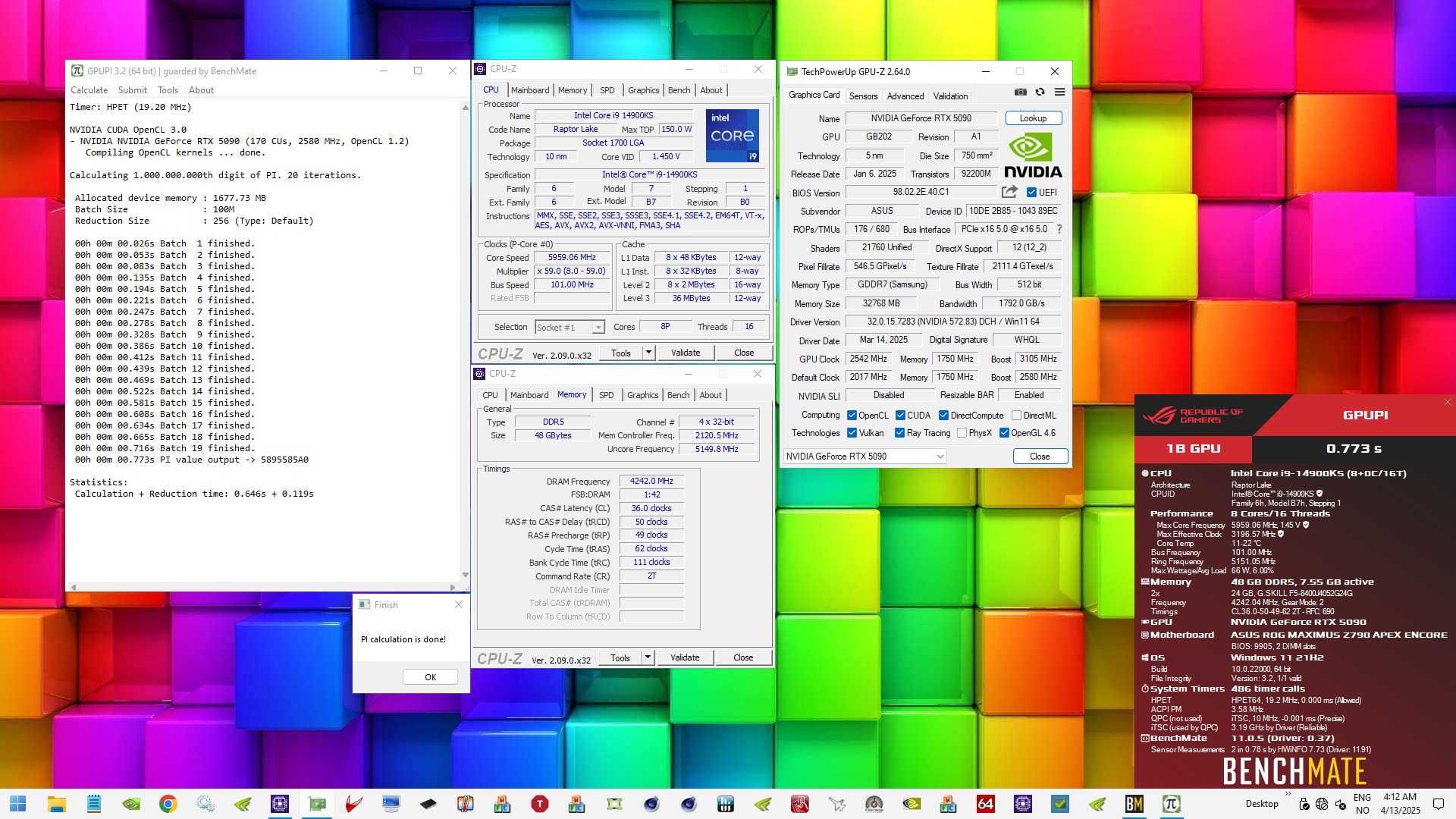Click the network globe tray icon
This screenshot has height=819, width=1456.
pos(1322,804)
